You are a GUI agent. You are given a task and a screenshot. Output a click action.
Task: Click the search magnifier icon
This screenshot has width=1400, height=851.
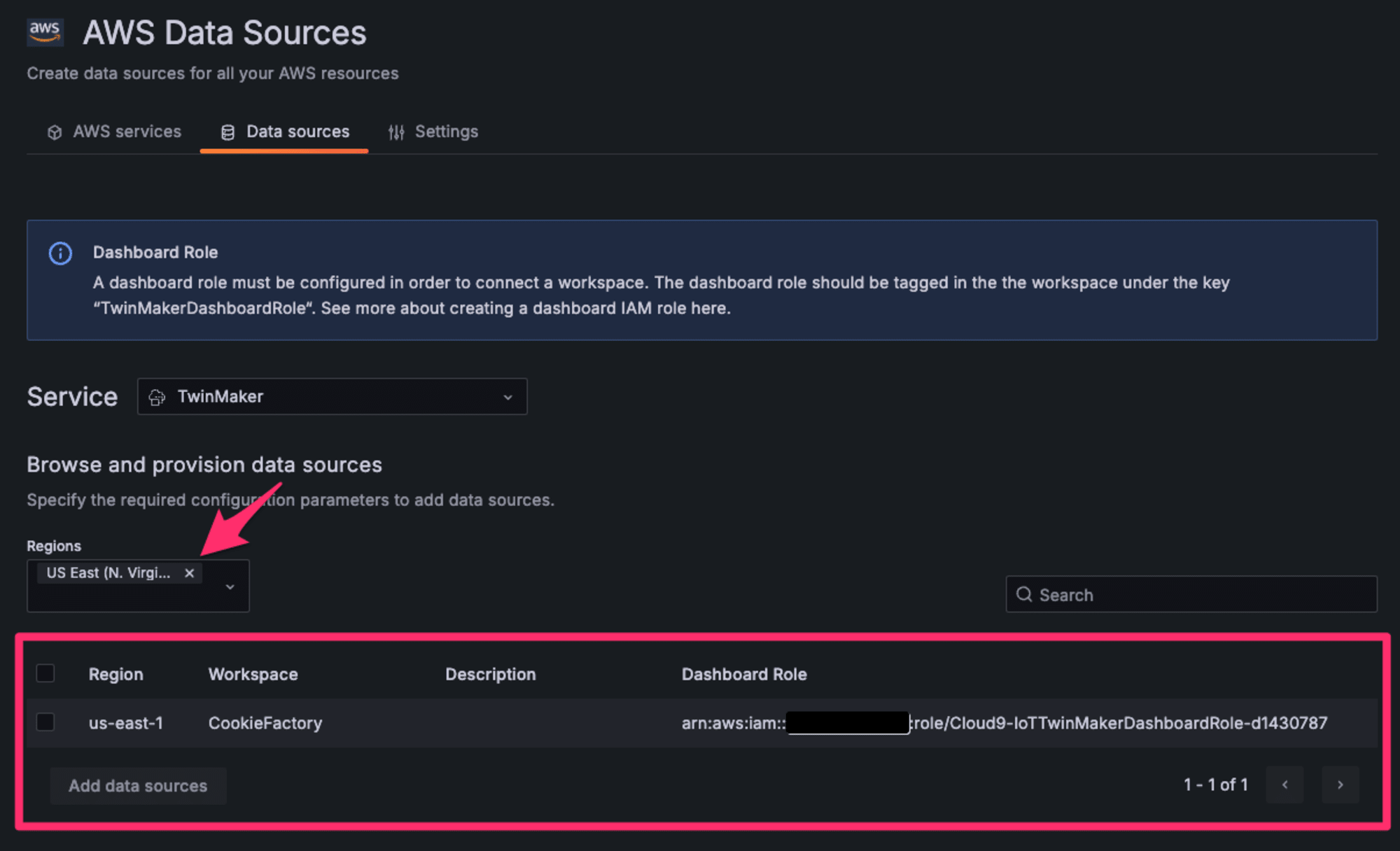tap(1024, 595)
